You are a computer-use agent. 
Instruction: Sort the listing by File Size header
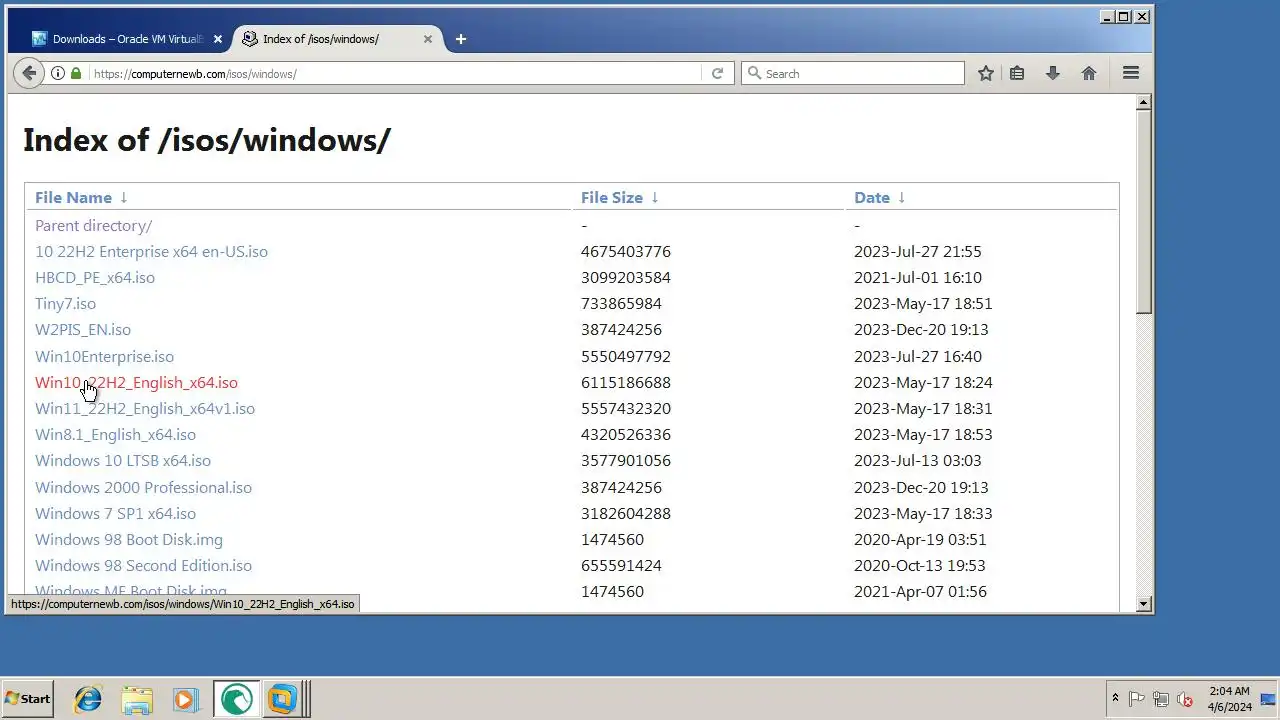[612, 198]
